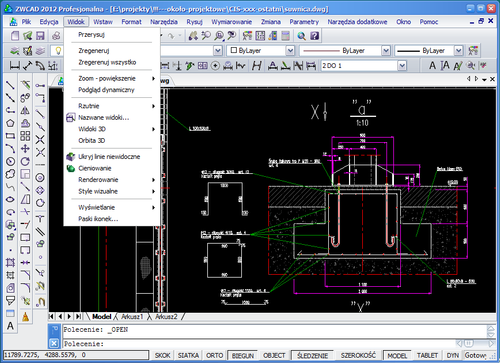Expand the Rzutnie submenu
The image size is (500, 363).
(112, 106)
